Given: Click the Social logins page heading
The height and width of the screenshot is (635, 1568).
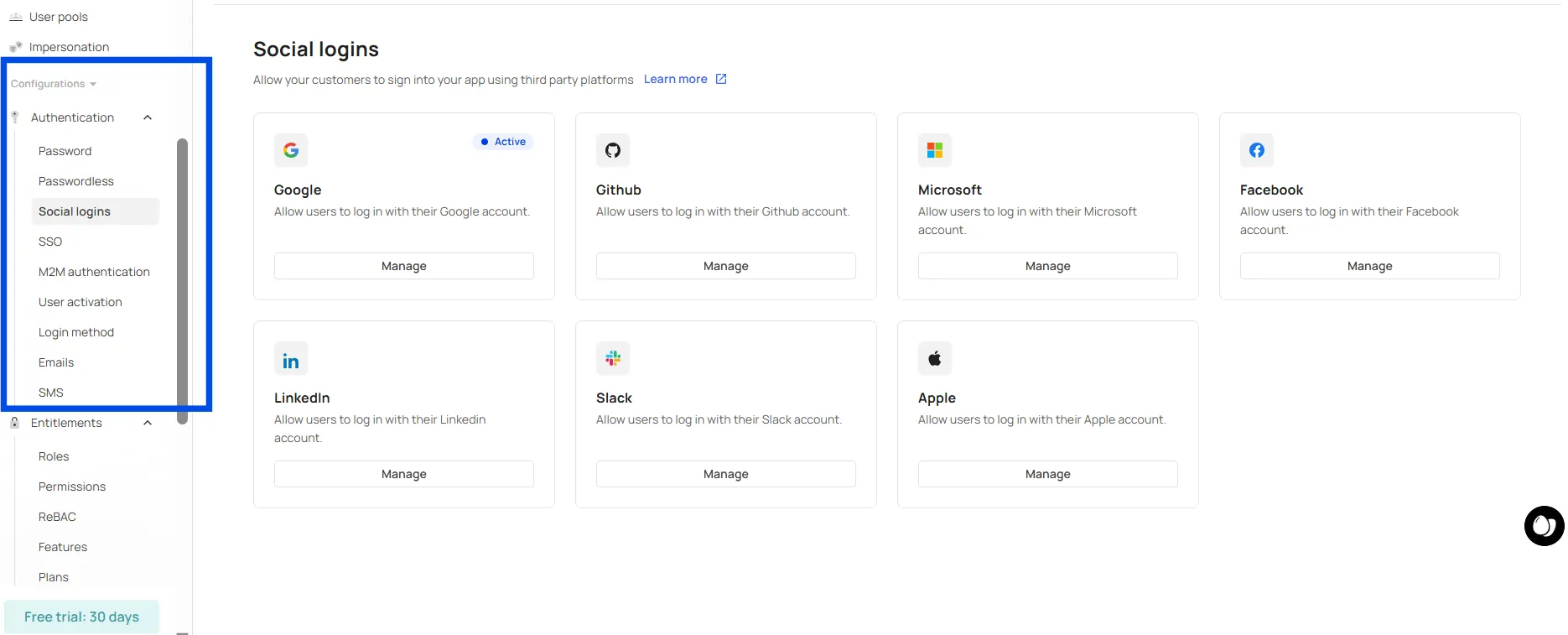Looking at the screenshot, I should tap(316, 49).
